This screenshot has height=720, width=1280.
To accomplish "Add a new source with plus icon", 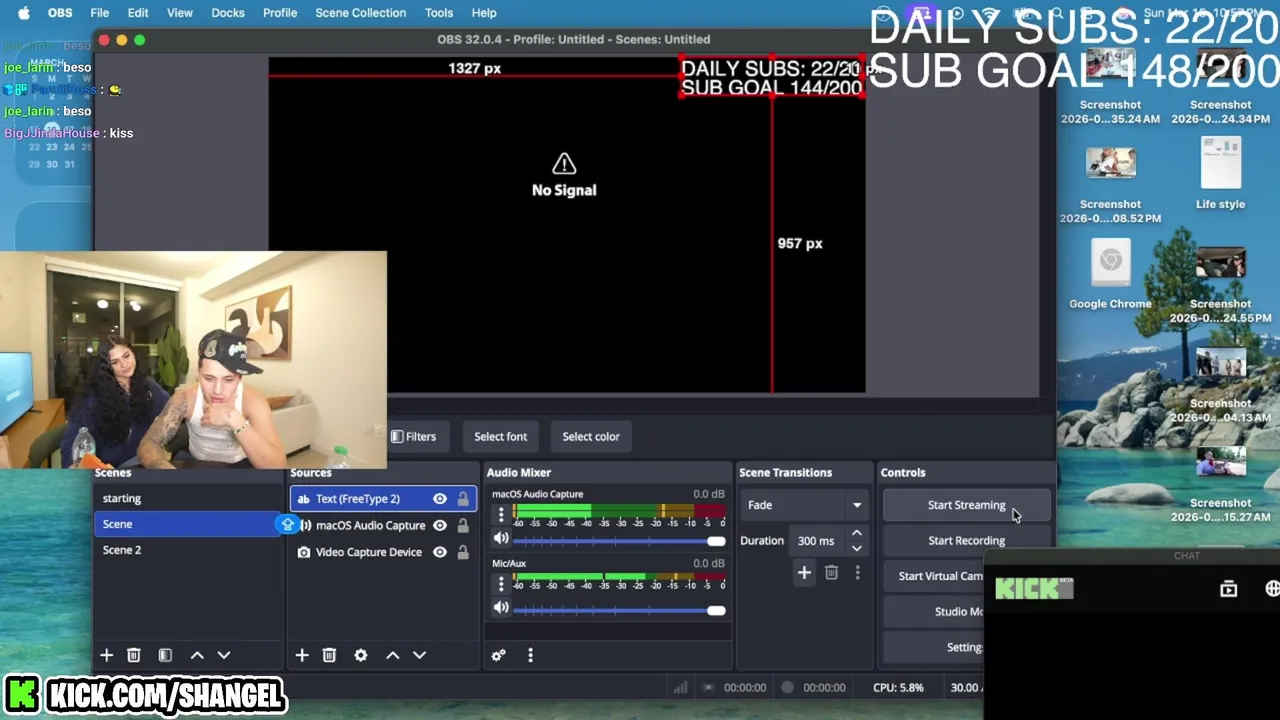I will click(x=302, y=655).
